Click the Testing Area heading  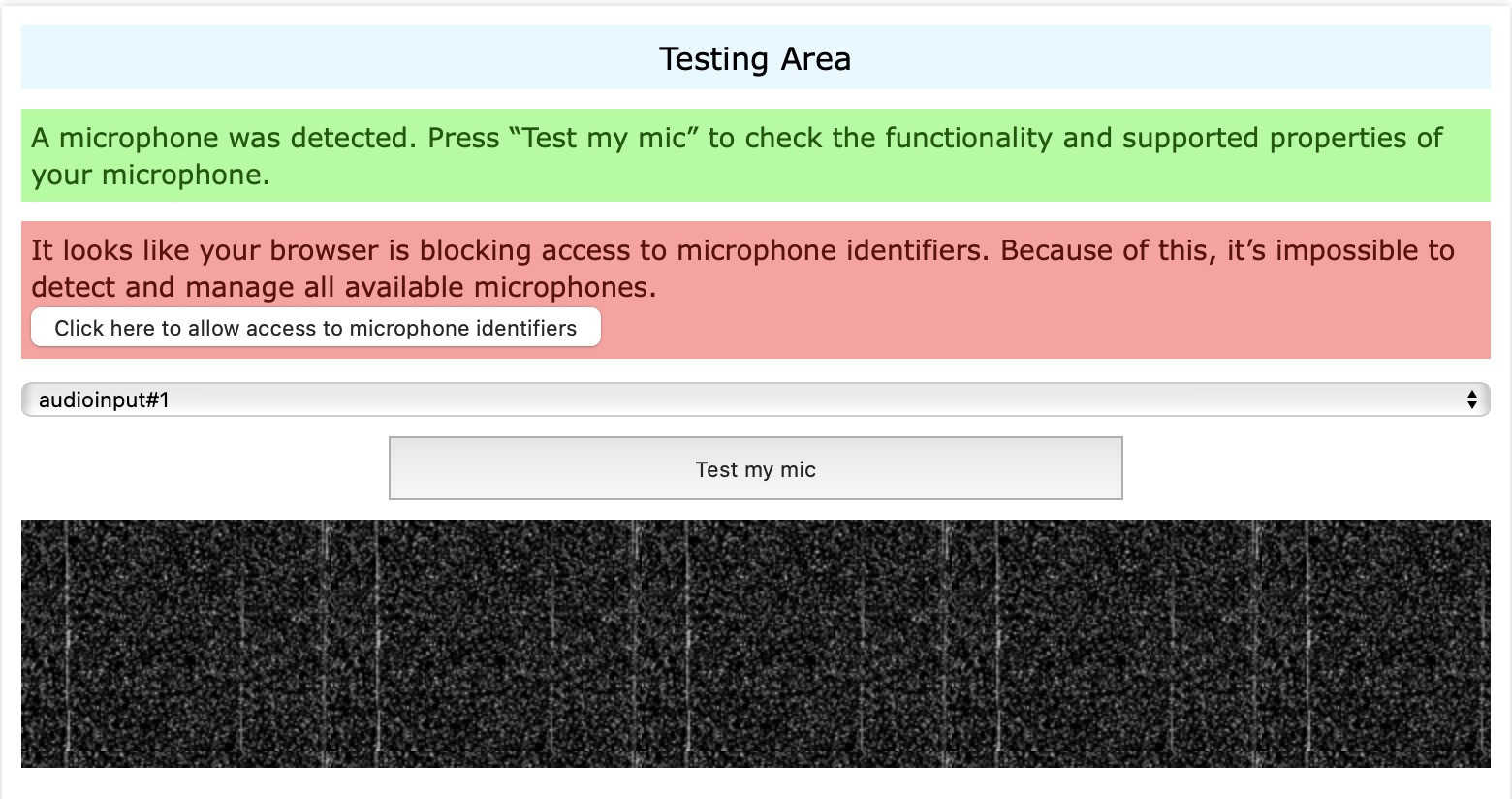(x=754, y=59)
